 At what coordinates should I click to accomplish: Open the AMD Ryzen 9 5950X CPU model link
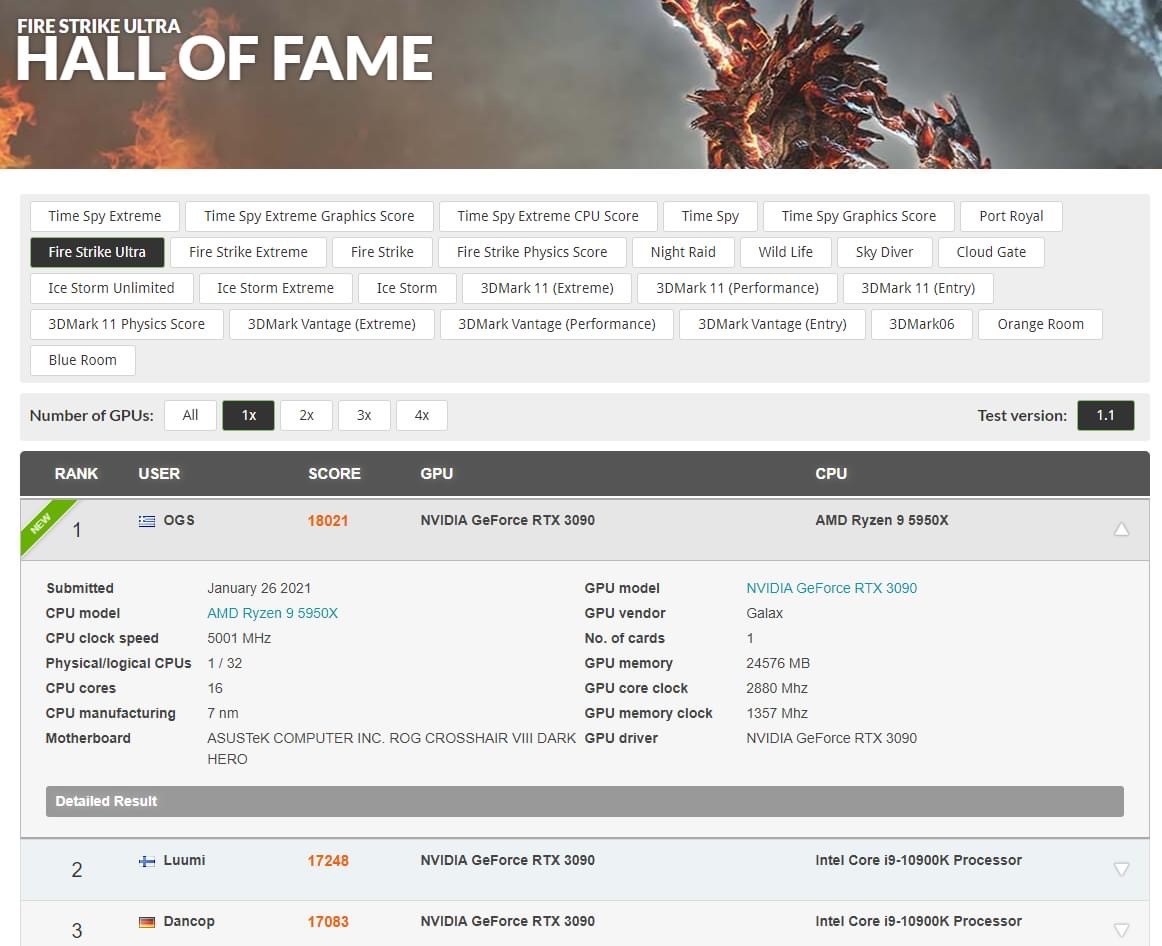273,613
